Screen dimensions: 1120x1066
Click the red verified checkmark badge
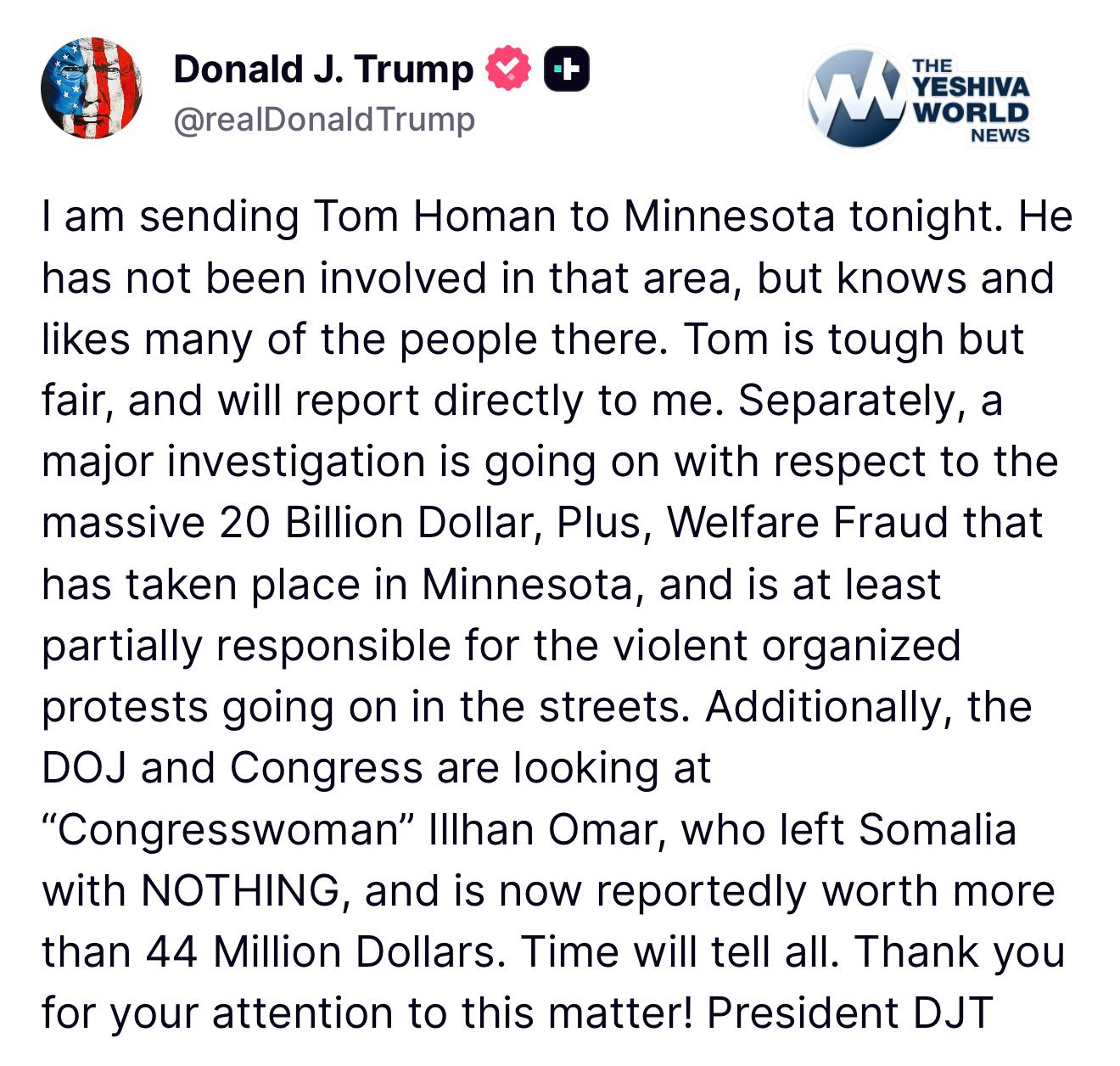pos(507,70)
